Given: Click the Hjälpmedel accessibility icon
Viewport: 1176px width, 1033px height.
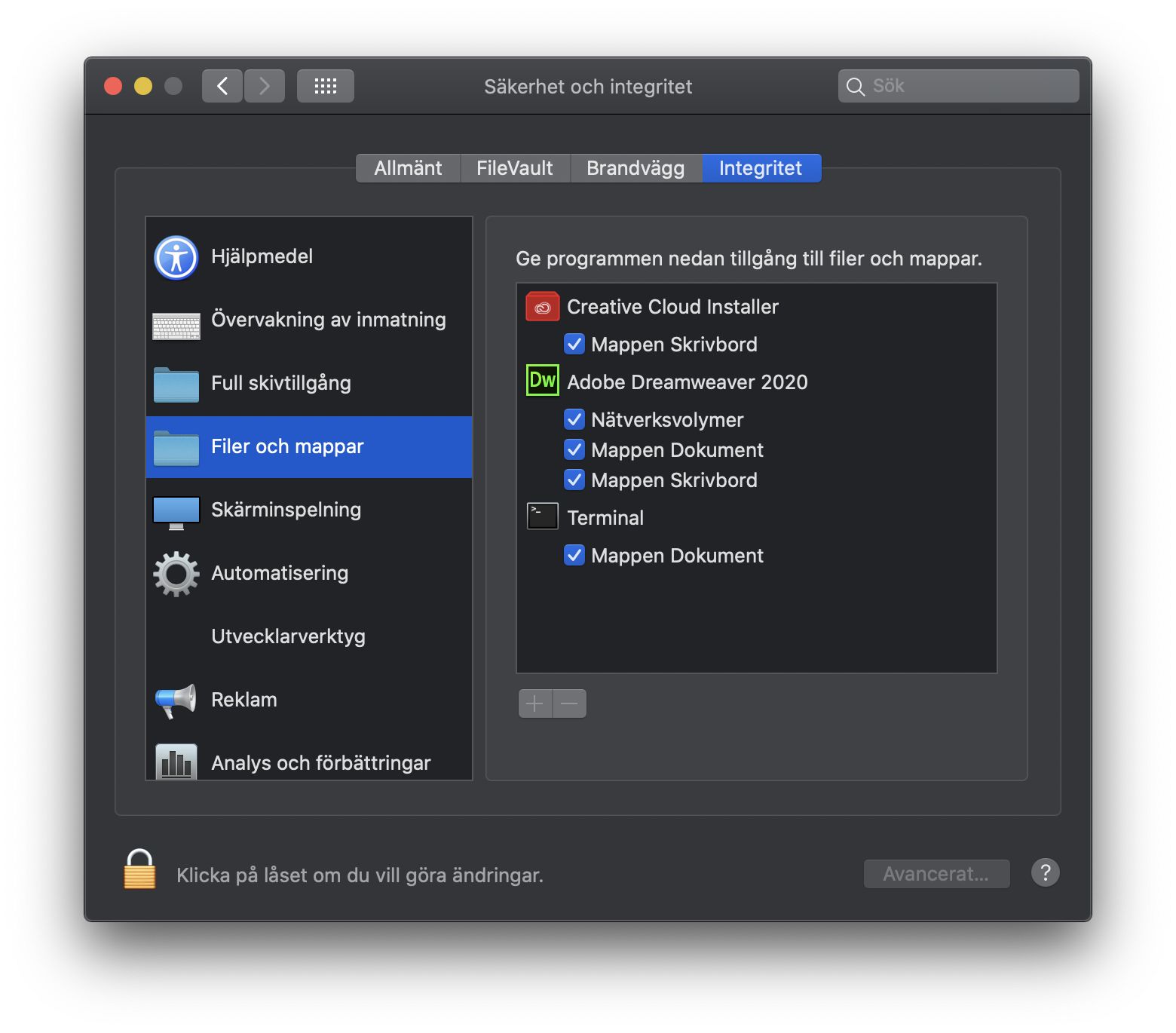Looking at the screenshot, I should point(176,258).
